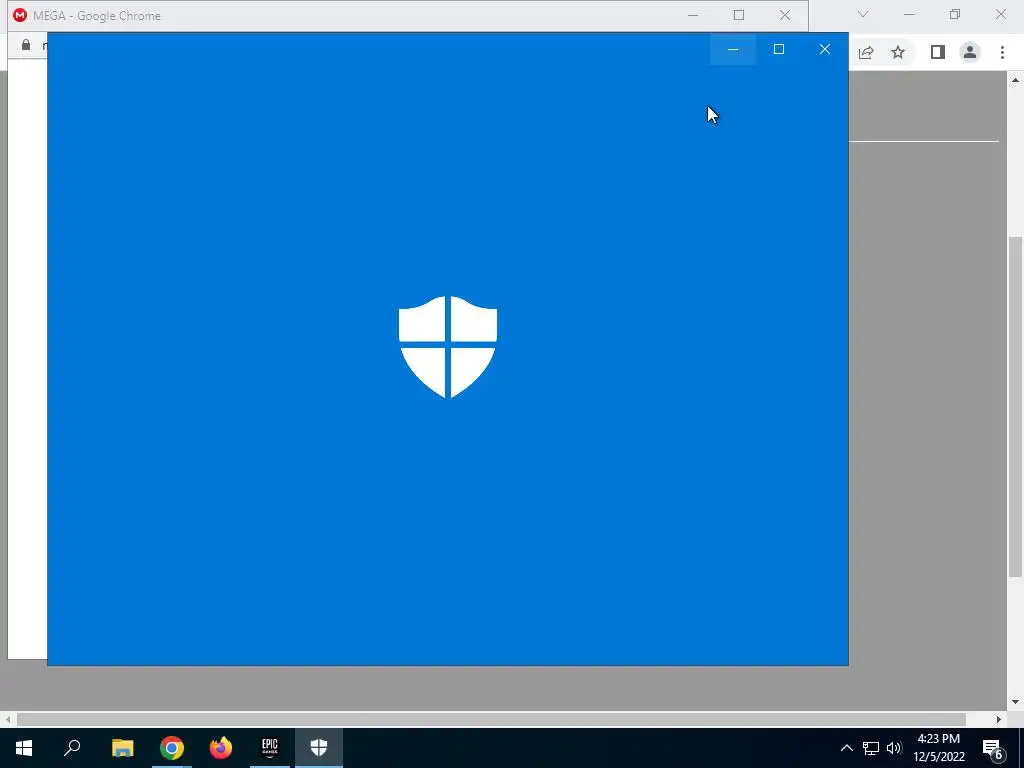
Task: Show hidden system tray icons
Action: click(x=846, y=748)
